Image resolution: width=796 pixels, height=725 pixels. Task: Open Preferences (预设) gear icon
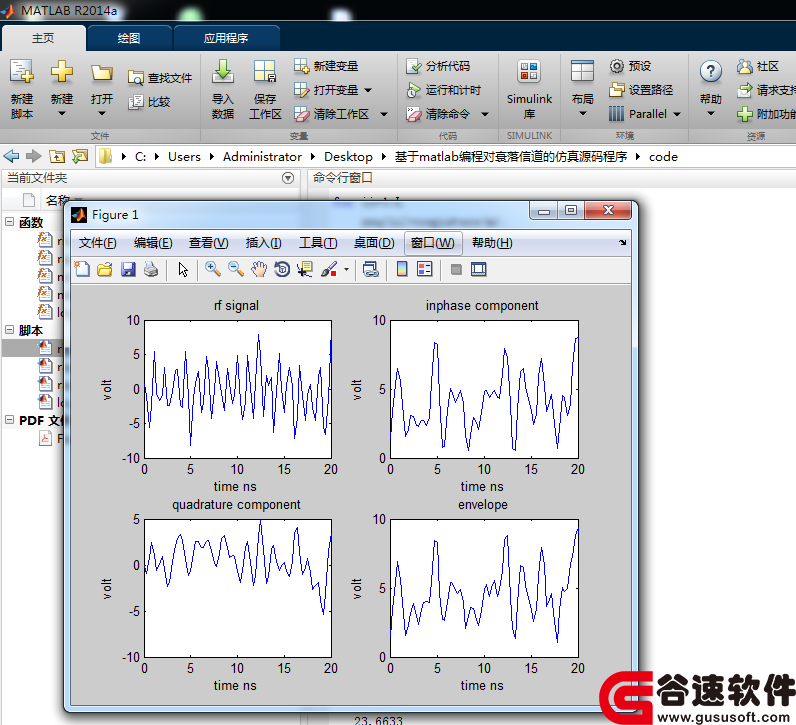click(616, 66)
